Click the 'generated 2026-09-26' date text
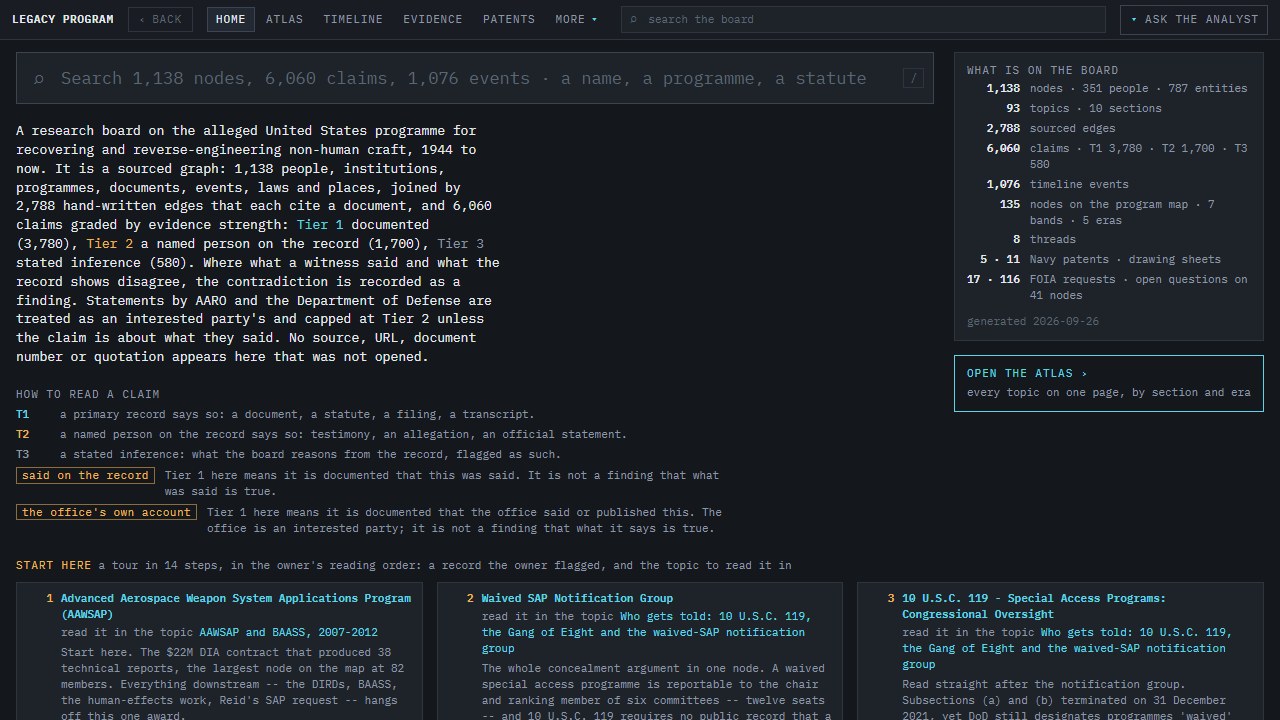Screen dimensions: 1280x720 [1033, 321]
